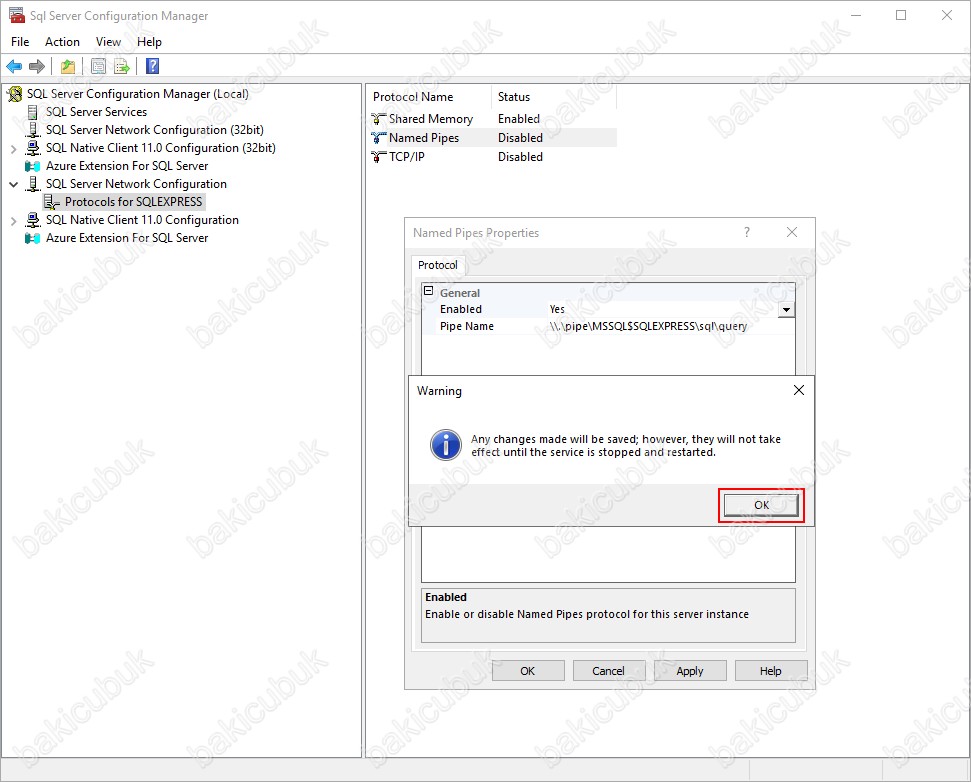The width and height of the screenshot is (971, 782).
Task: Select the TCP/IP row text
Action: click(x=407, y=157)
